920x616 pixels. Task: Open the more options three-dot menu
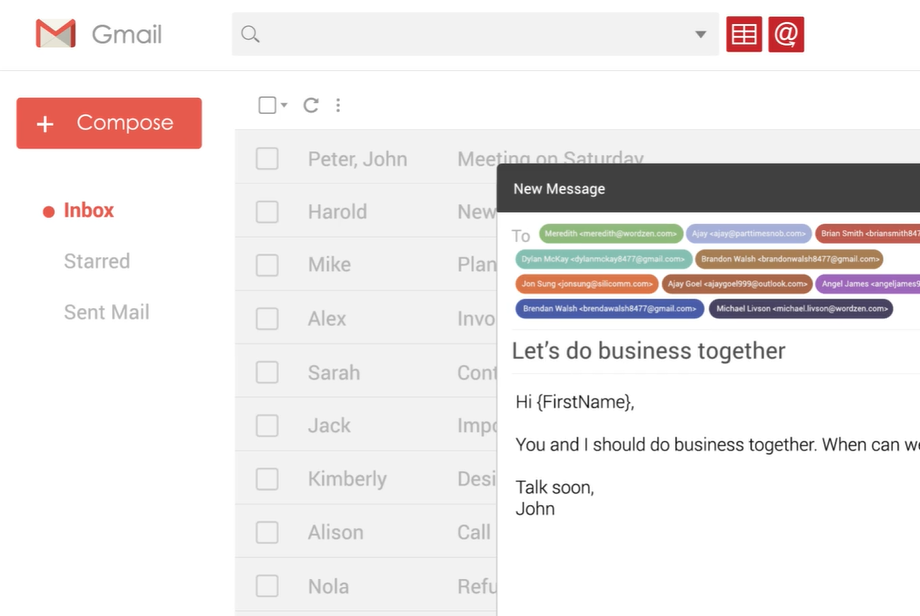(x=338, y=104)
